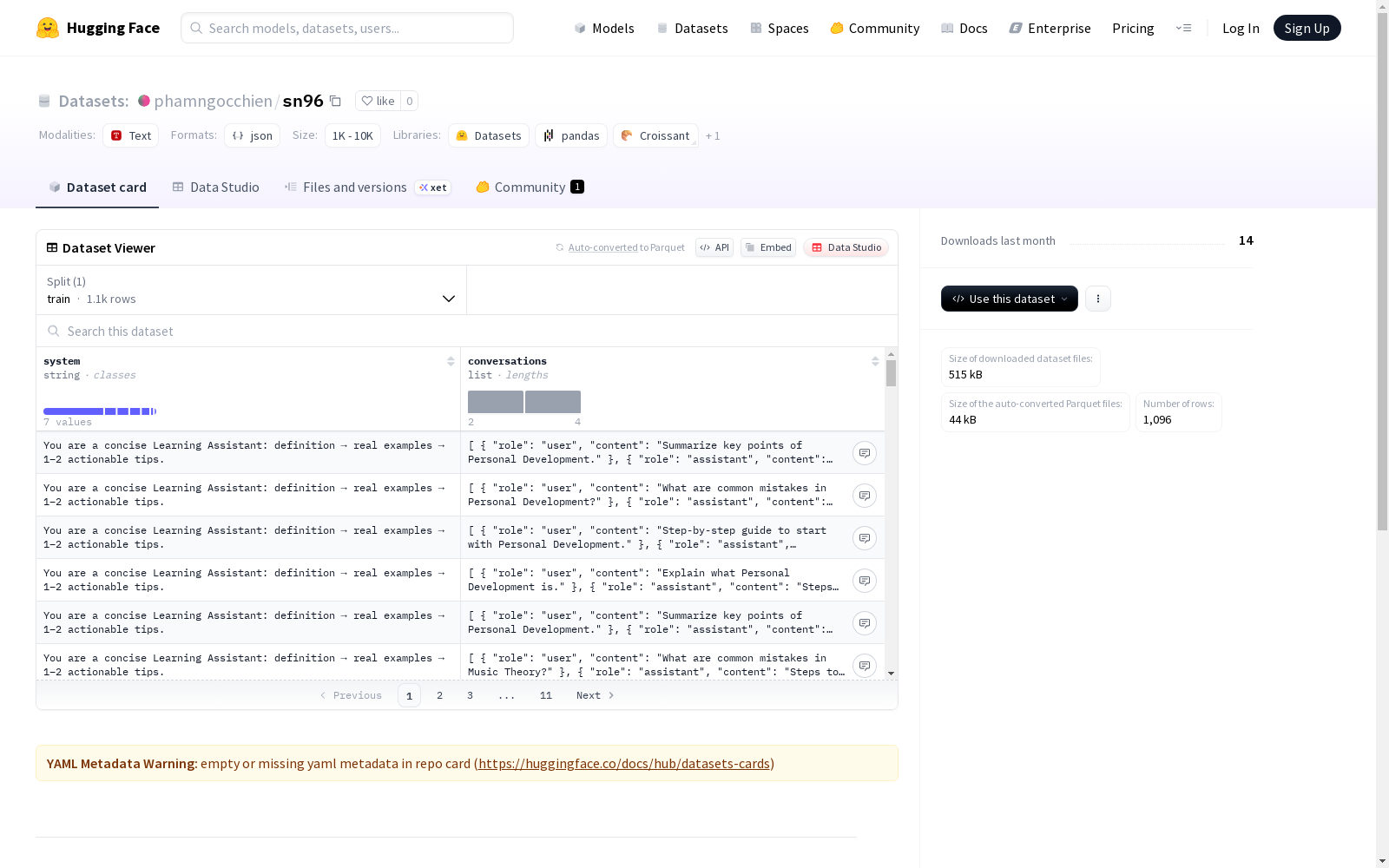Select the pandas library tag
The width and height of the screenshot is (1389, 868).
[x=571, y=135]
